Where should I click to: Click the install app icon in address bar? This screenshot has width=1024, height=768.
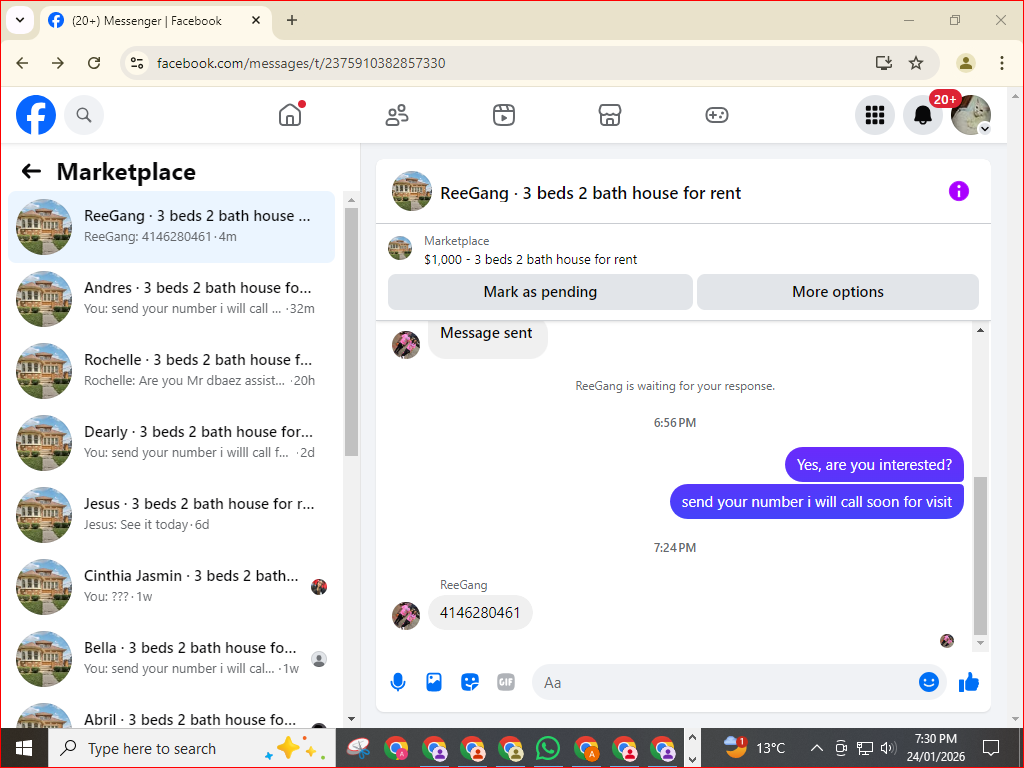point(884,63)
